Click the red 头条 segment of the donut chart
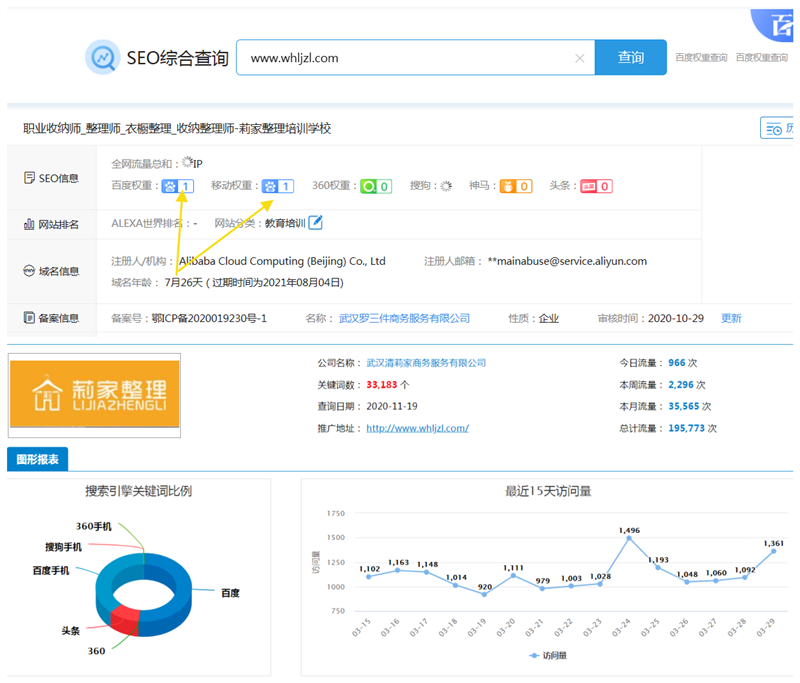The width and height of the screenshot is (800, 683). pyautogui.click(x=124, y=619)
